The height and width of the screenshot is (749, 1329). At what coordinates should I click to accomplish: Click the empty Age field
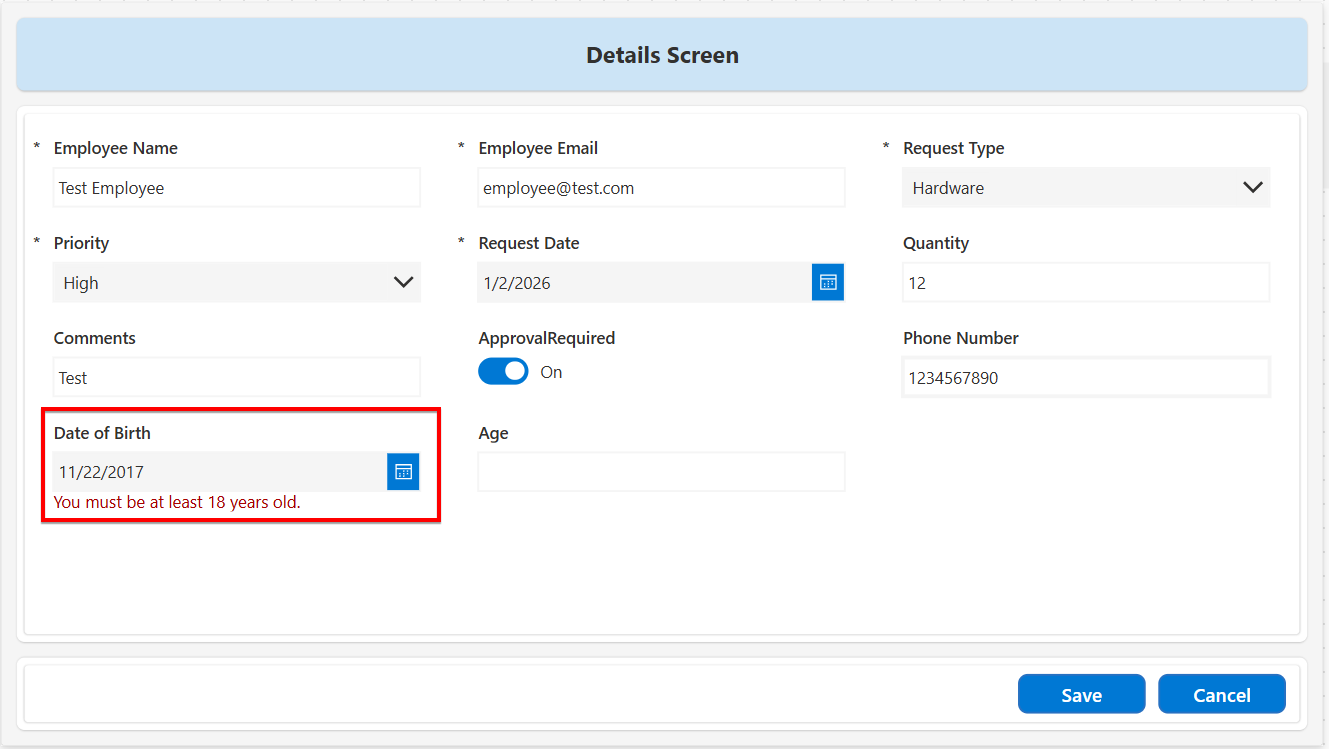coord(661,472)
